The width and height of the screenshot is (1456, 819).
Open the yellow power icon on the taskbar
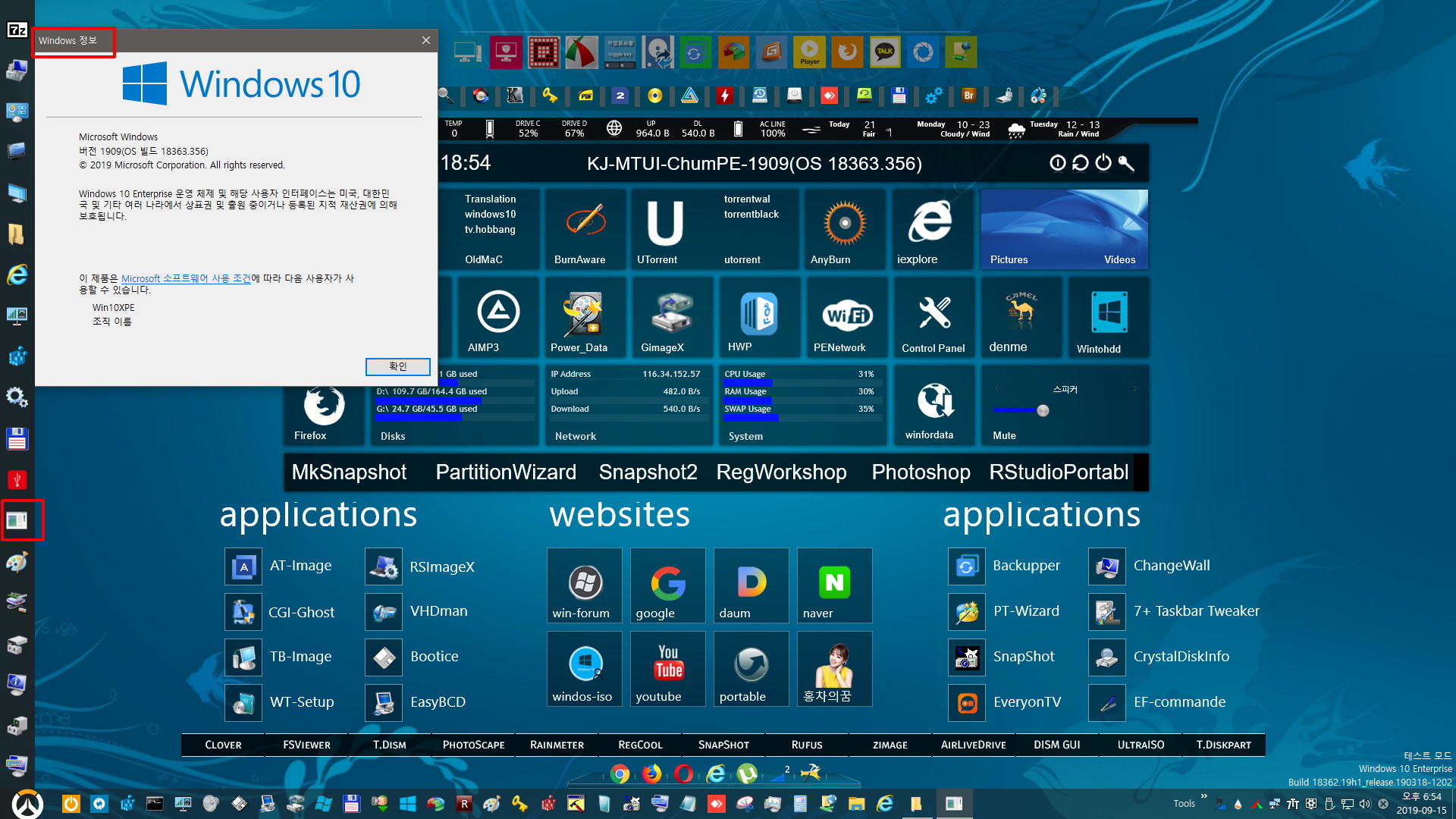click(71, 804)
